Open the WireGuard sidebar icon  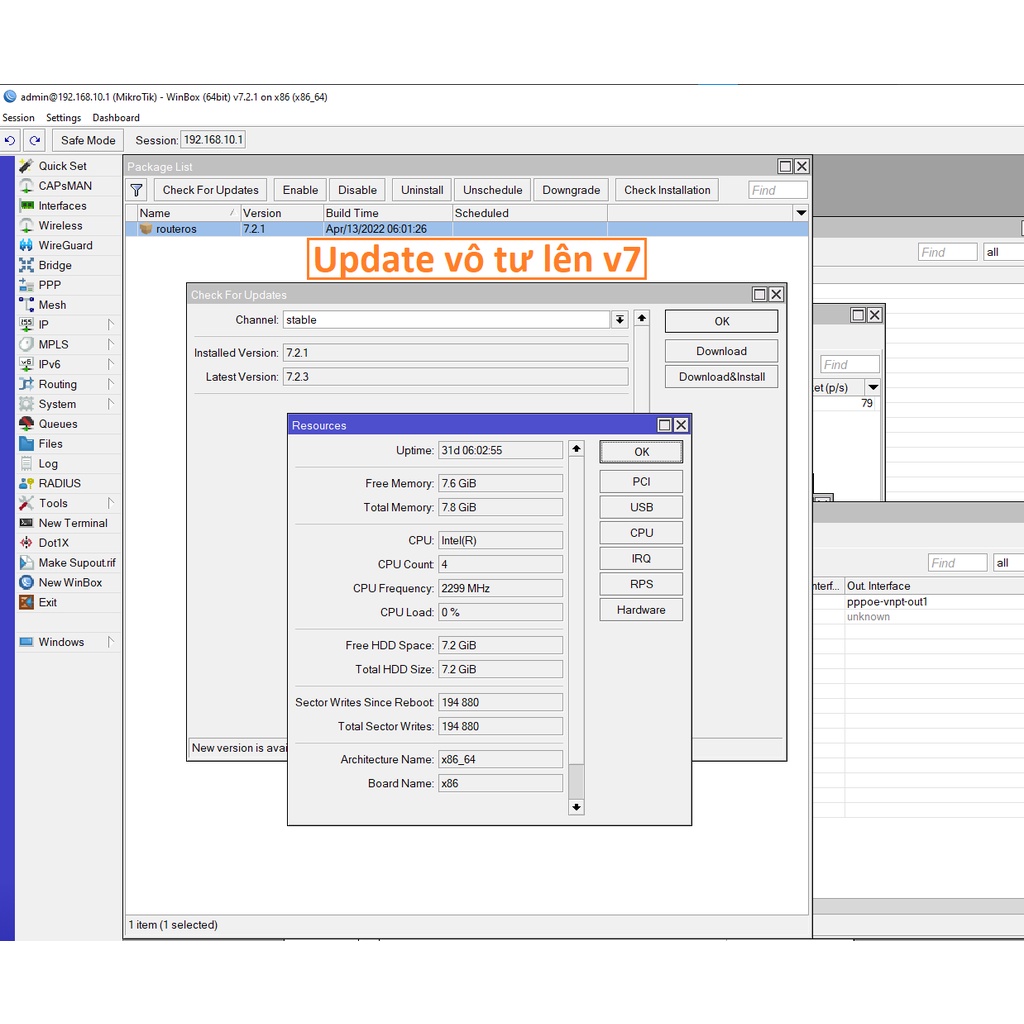point(26,246)
